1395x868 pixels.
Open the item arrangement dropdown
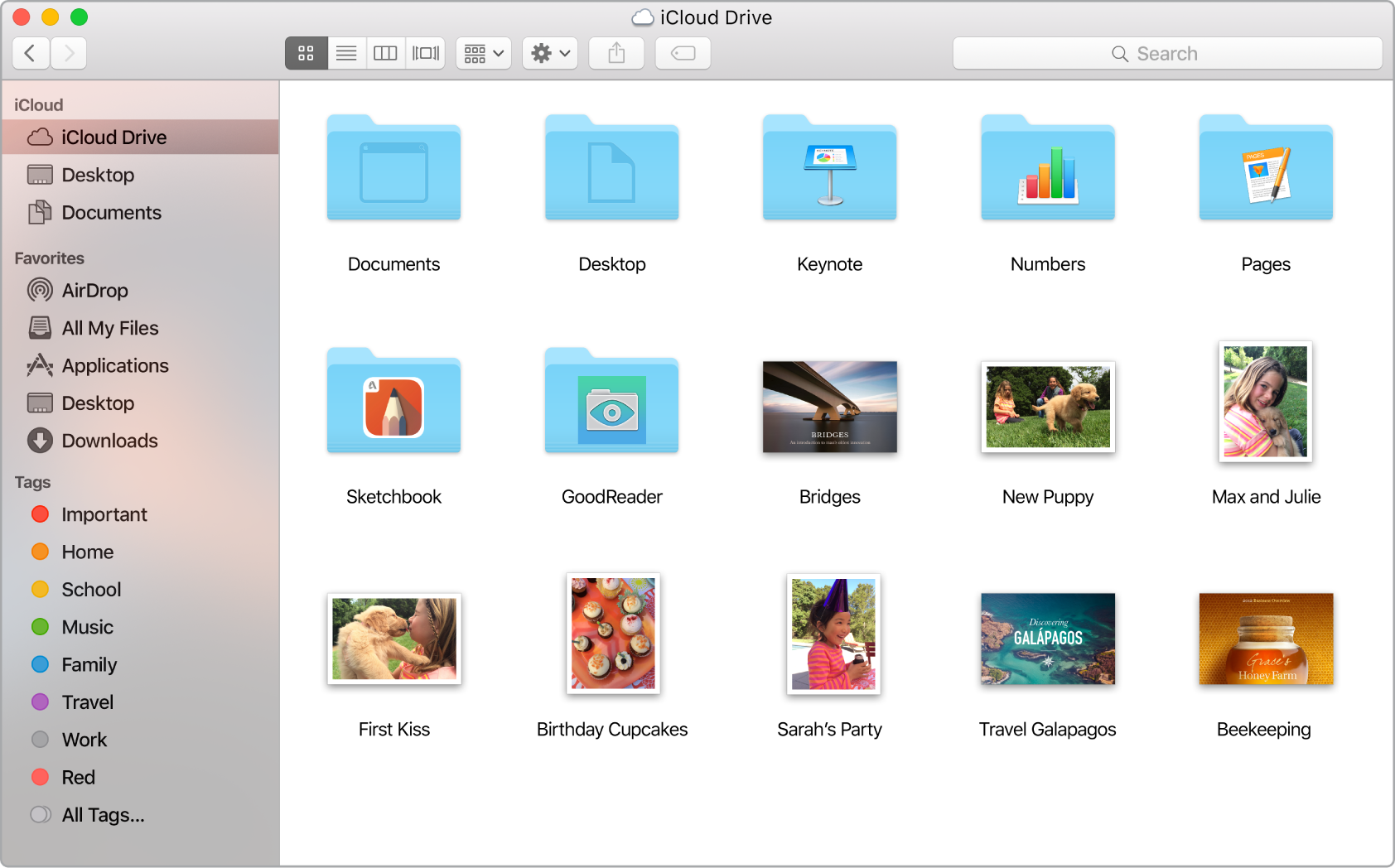484,54
